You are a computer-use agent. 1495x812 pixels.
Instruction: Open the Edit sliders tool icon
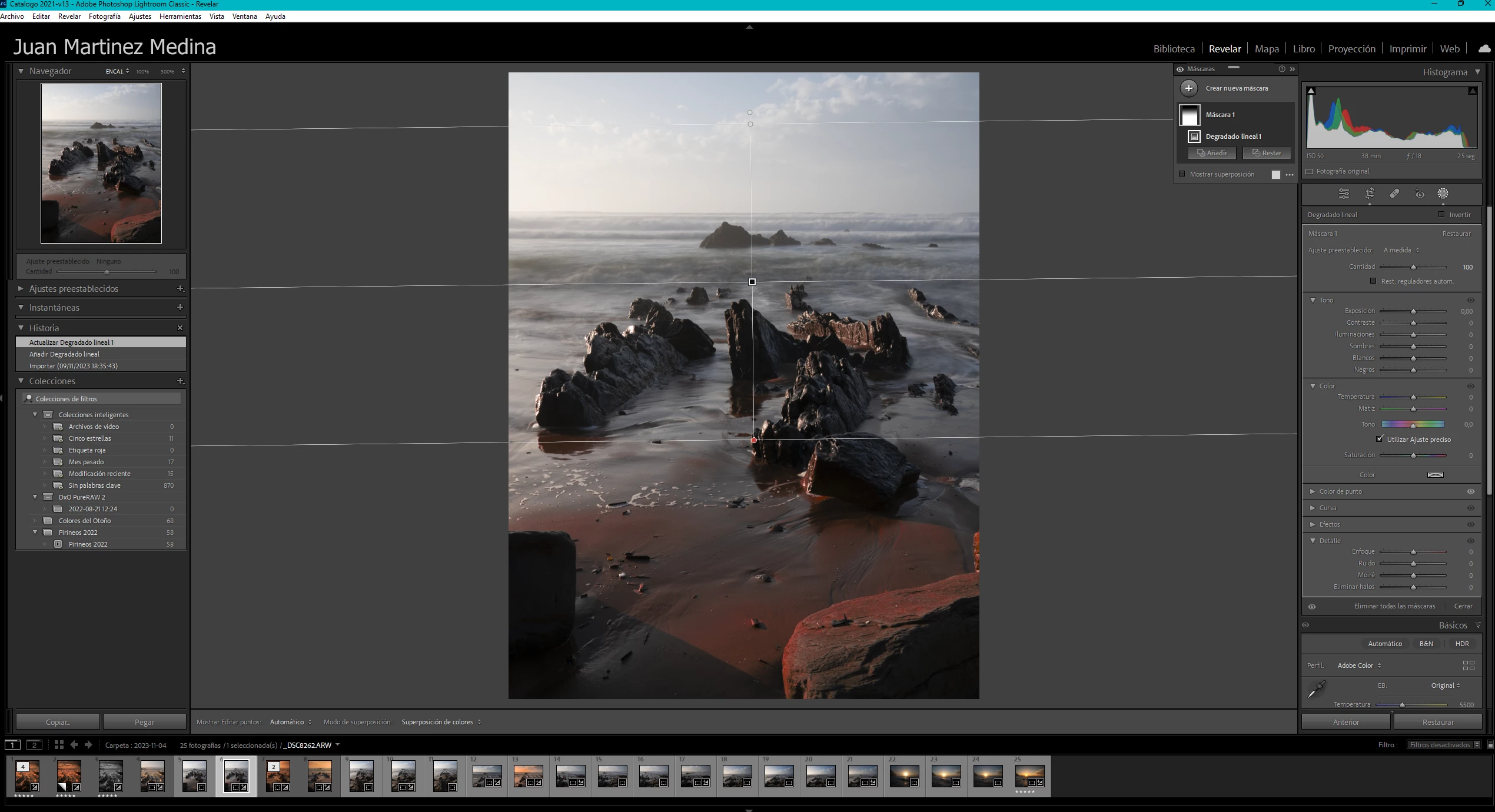[x=1344, y=194]
